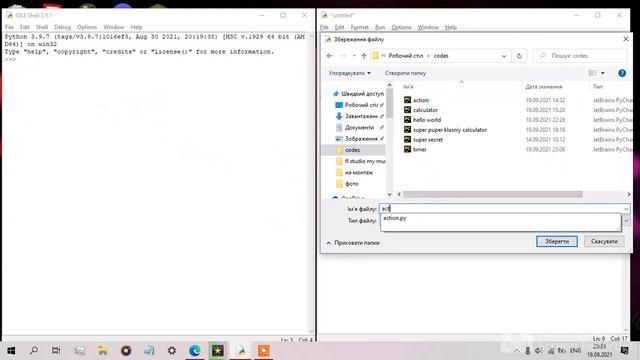Open Help menu in IDLE Shell
Image resolution: width=640 pixels, height=360 pixels.
pyautogui.click(x=136, y=27)
